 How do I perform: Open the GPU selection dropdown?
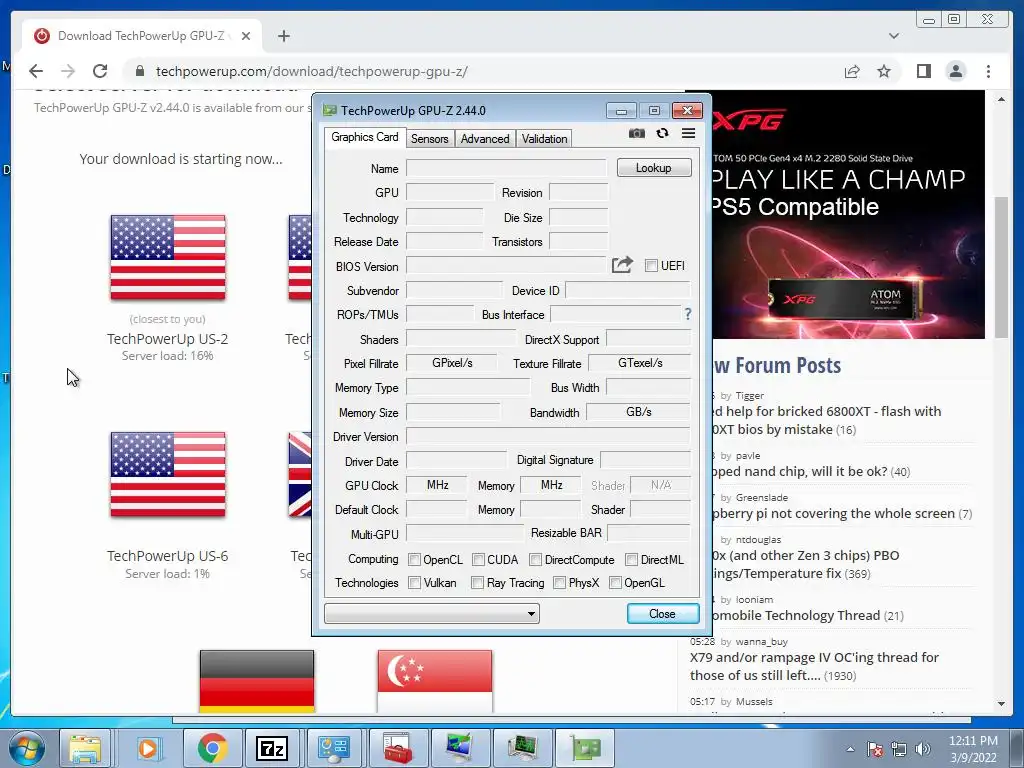tap(432, 613)
